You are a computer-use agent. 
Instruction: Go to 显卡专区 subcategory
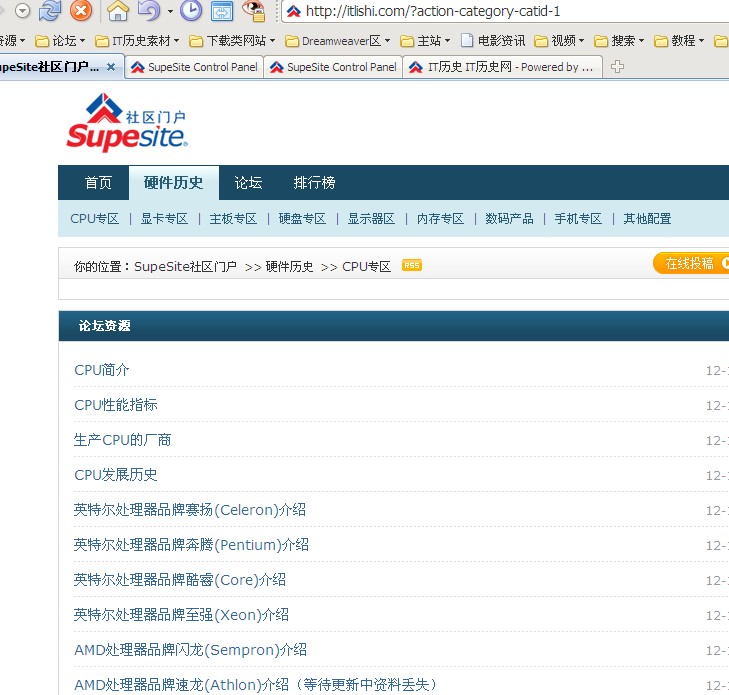[x=164, y=219]
